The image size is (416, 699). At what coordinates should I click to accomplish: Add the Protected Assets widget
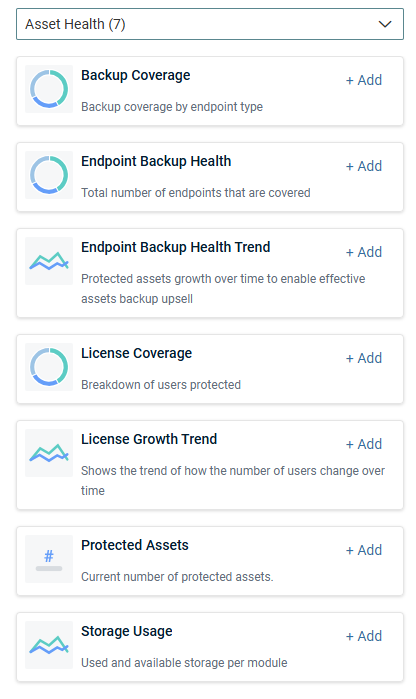point(364,551)
